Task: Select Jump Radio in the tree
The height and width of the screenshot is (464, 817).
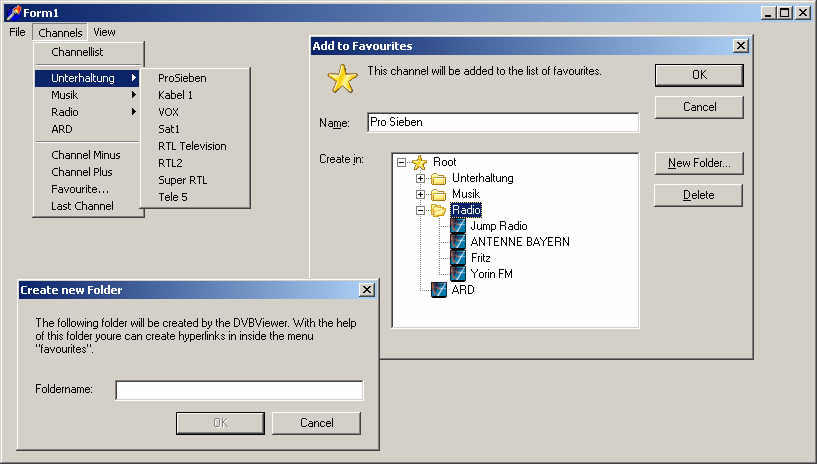Action: (499, 226)
